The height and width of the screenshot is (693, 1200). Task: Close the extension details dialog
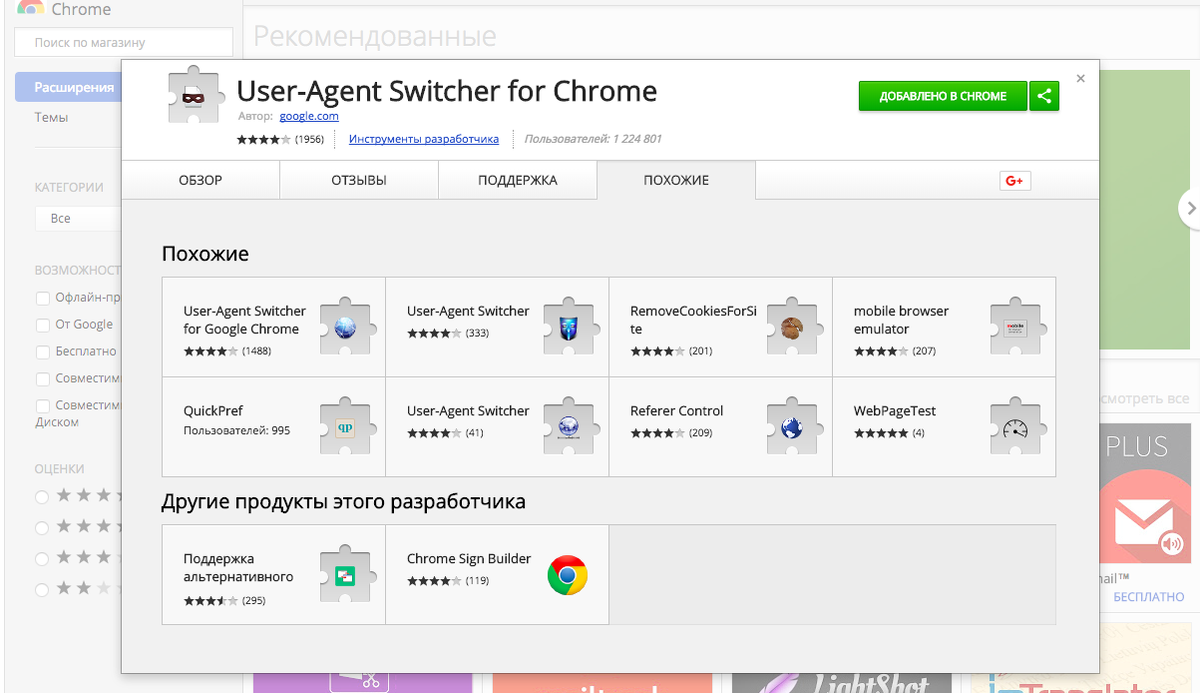[x=1080, y=78]
